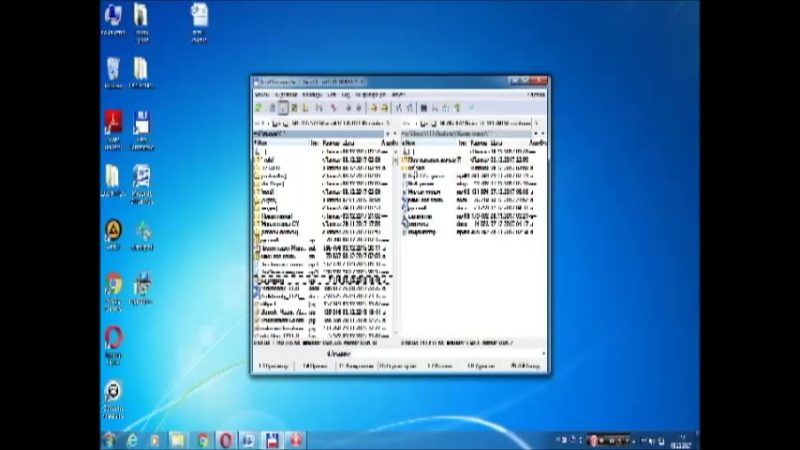800x450 pixels.
Task: Sort left panel by Name column header
Action: (282, 143)
